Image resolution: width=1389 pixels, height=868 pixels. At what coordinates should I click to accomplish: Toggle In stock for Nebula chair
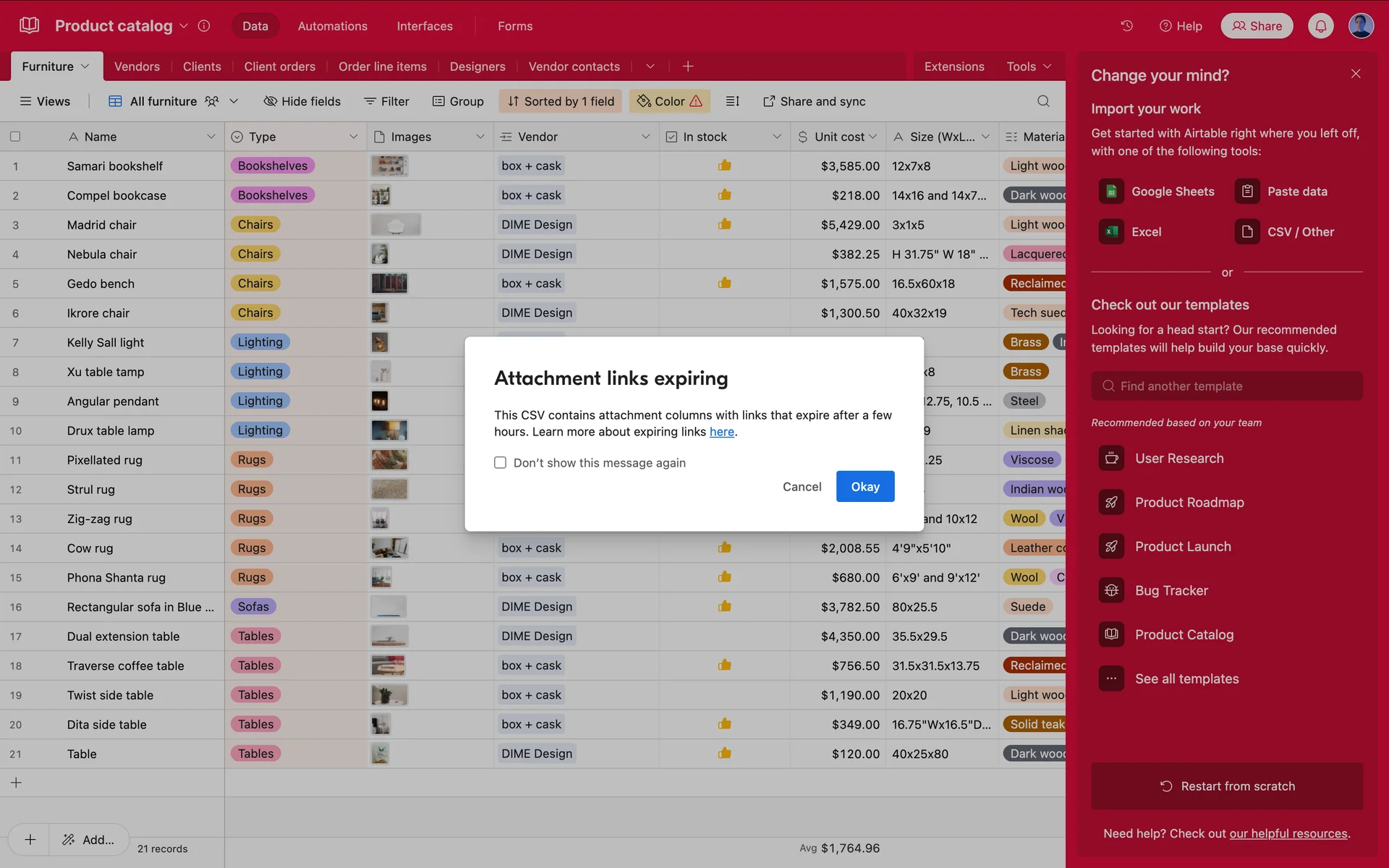[724, 255]
